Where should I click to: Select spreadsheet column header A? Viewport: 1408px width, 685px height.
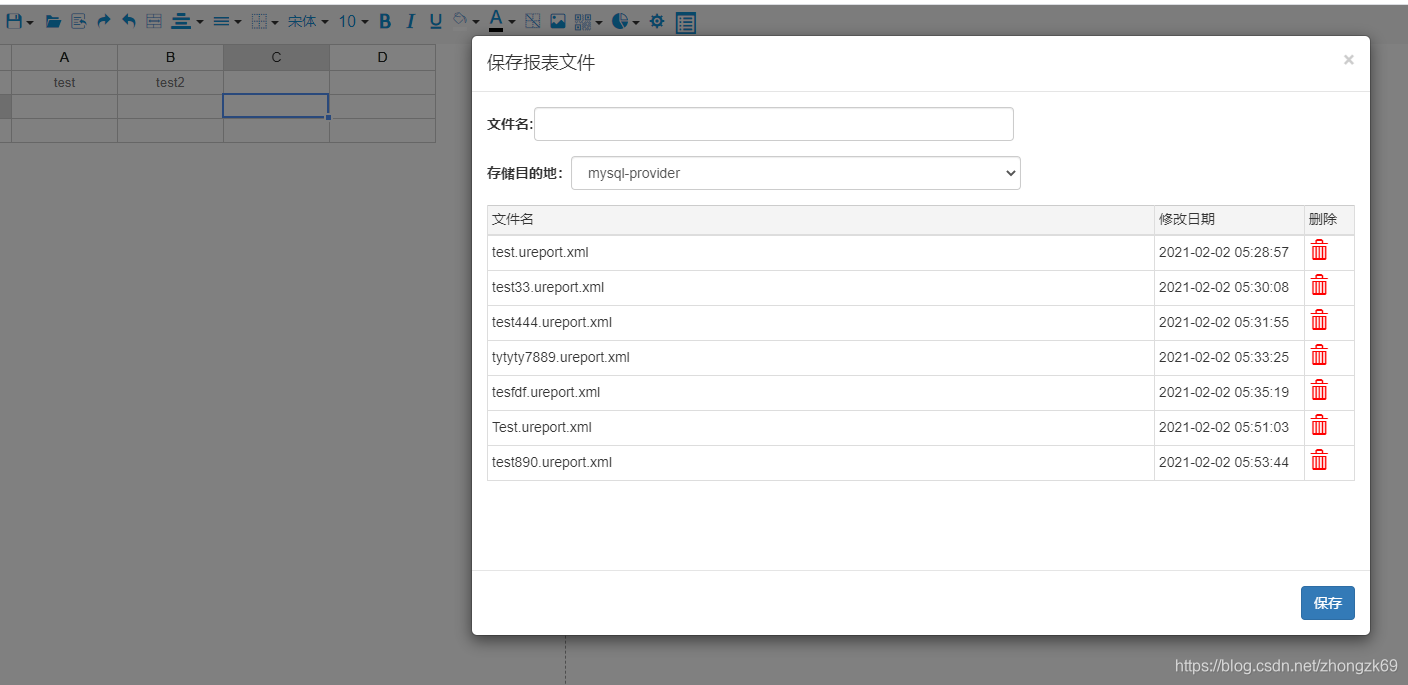click(65, 57)
